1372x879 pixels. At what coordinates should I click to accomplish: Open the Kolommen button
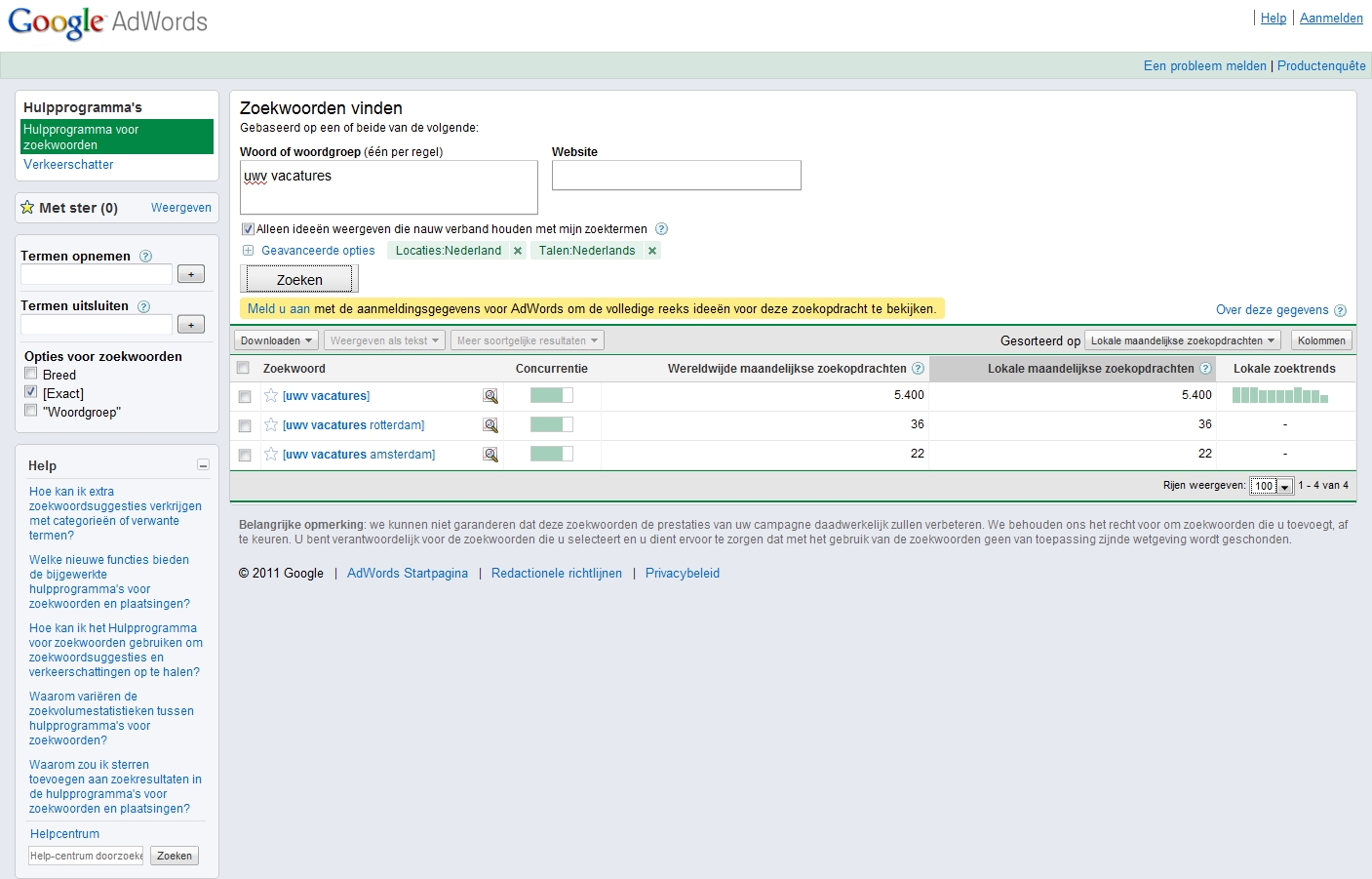point(1321,340)
